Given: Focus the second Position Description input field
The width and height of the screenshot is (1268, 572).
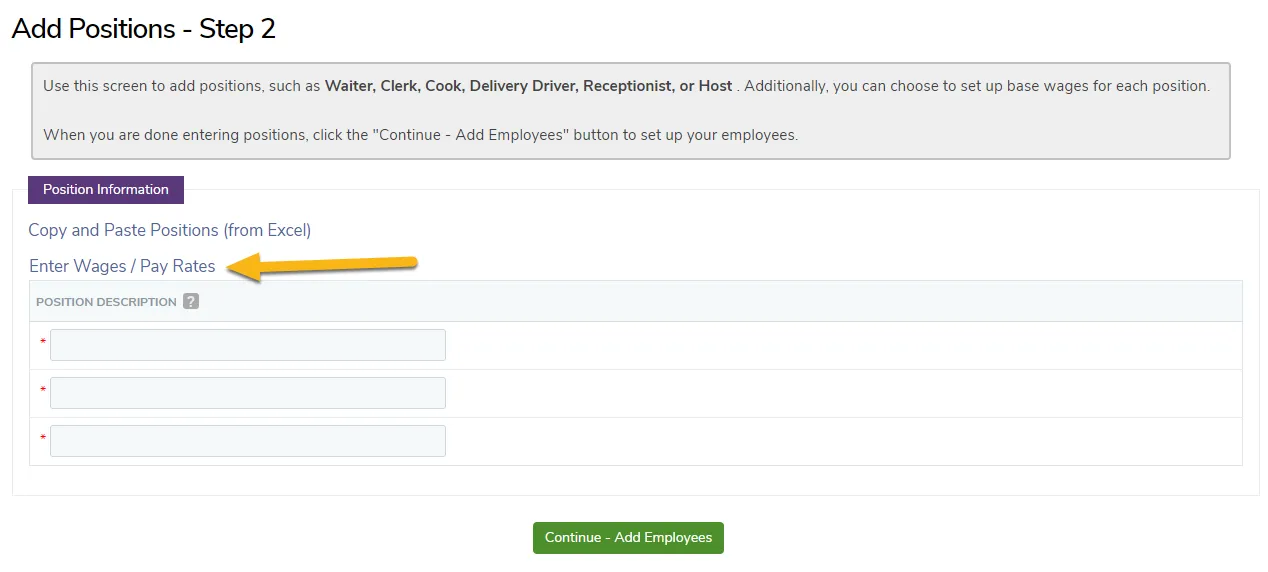Looking at the screenshot, I should coord(248,393).
